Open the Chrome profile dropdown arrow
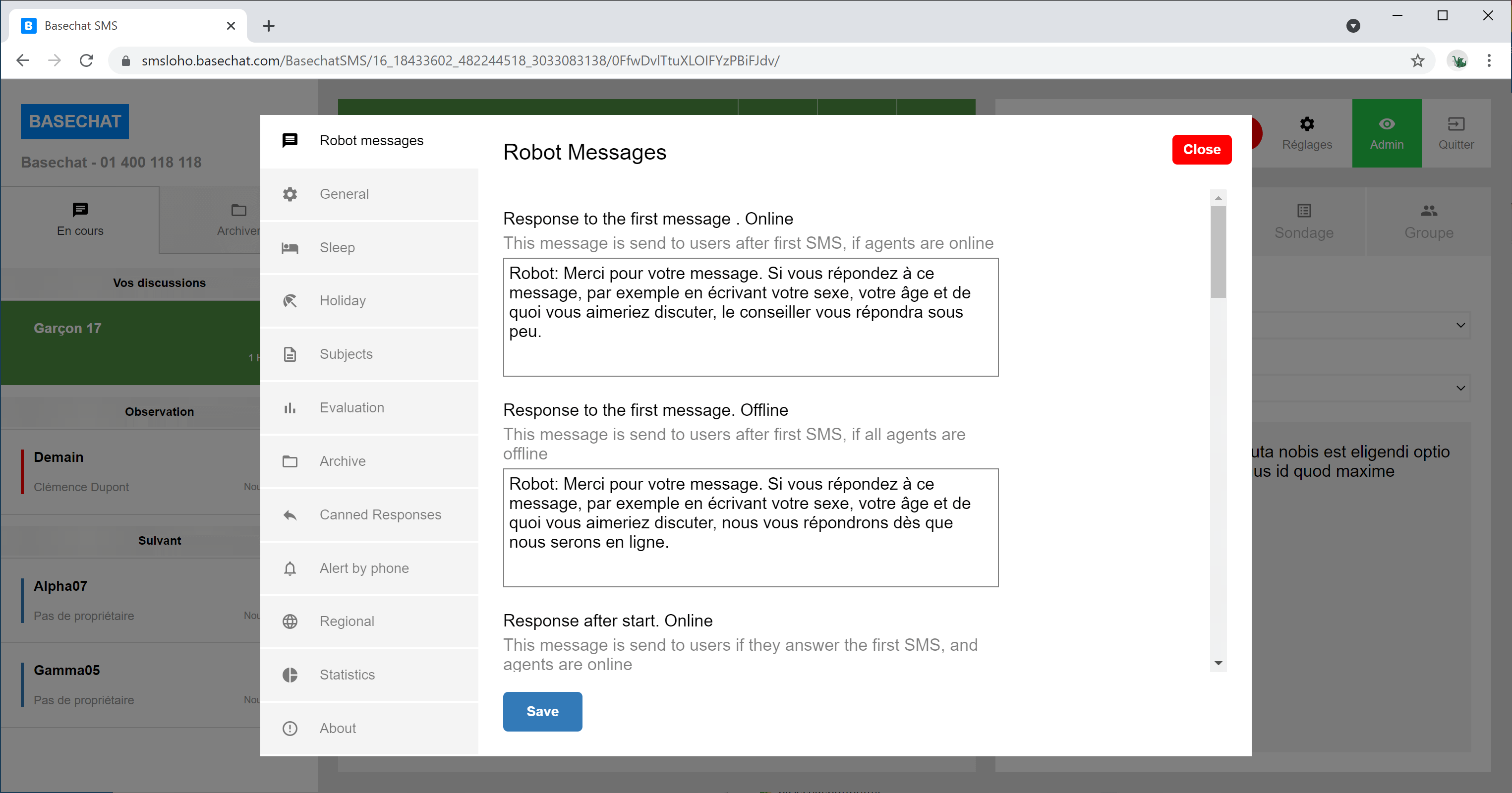This screenshot has width=1512, height=793. (x=1353, y=26)
